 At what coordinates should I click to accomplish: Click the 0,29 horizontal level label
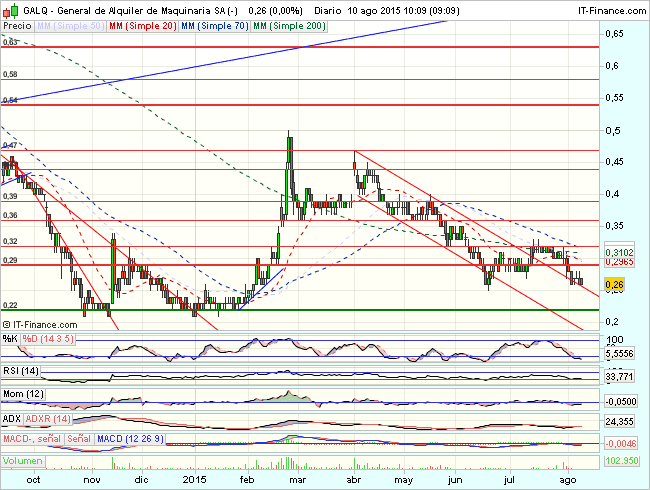coord(10,260)
